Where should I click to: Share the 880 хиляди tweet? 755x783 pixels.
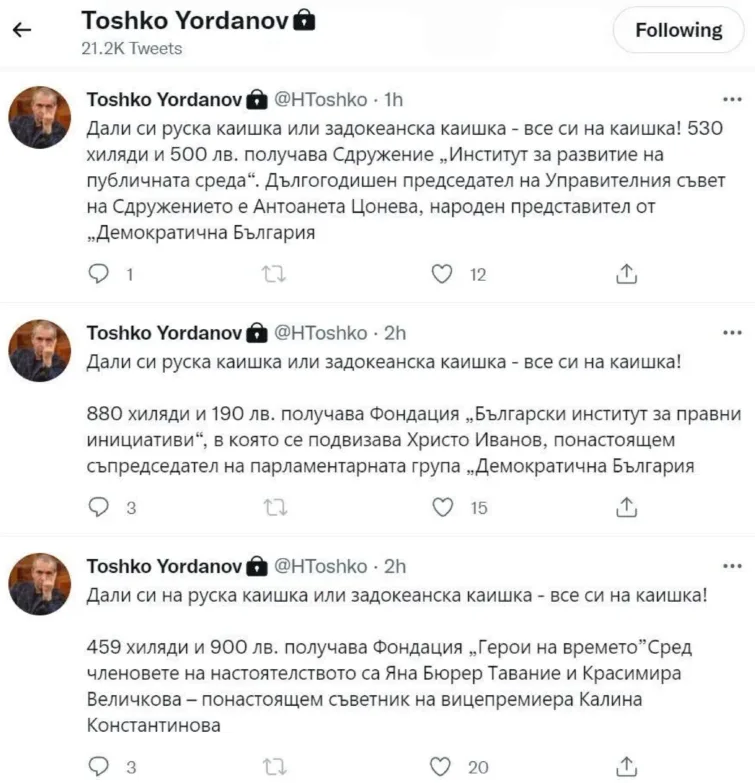(627, 508)
